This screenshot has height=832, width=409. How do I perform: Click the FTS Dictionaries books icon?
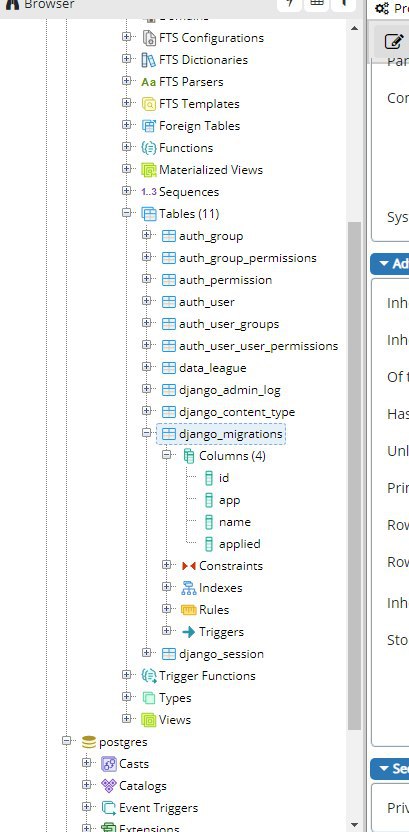coord(149,60)
